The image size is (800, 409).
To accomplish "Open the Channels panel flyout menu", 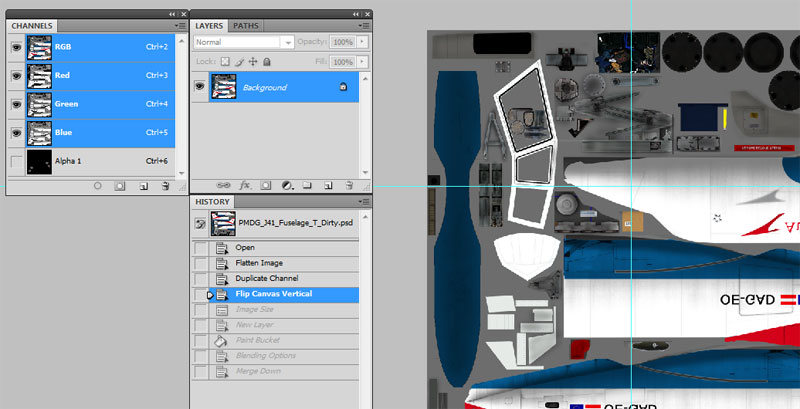I will coord(180,25).
